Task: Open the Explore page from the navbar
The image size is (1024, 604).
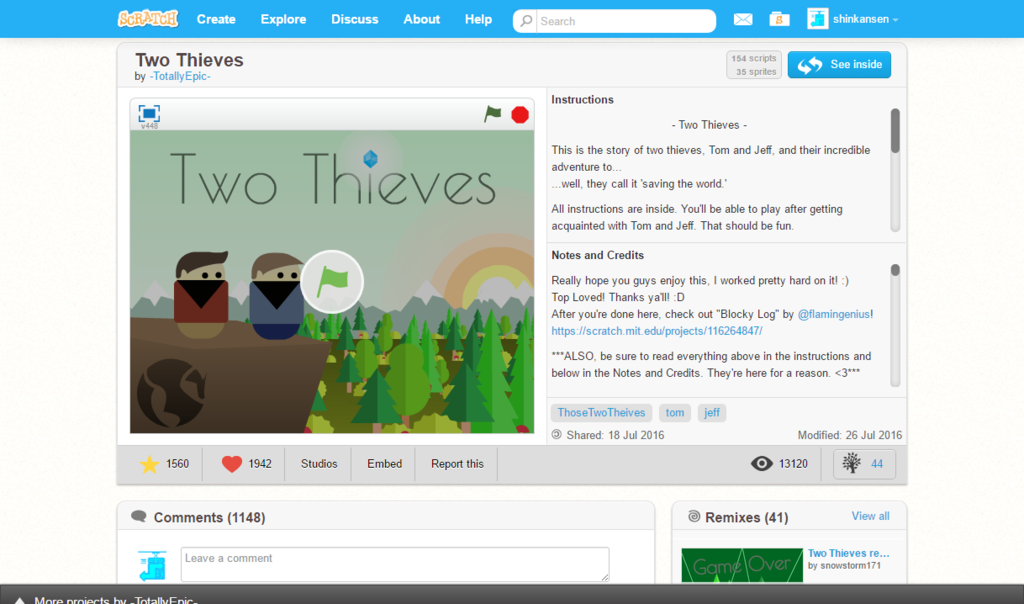Action: point(283,19)
